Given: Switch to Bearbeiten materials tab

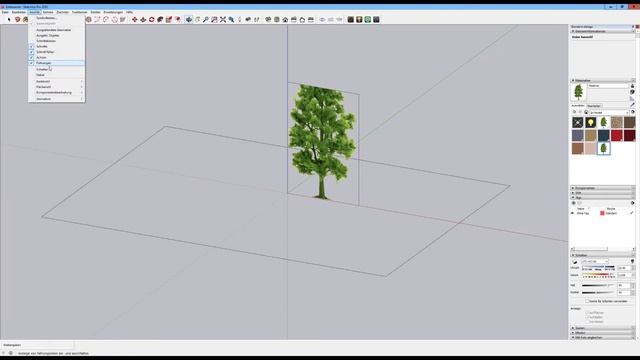Looking at the screenshot, I should tap(594, 106).
